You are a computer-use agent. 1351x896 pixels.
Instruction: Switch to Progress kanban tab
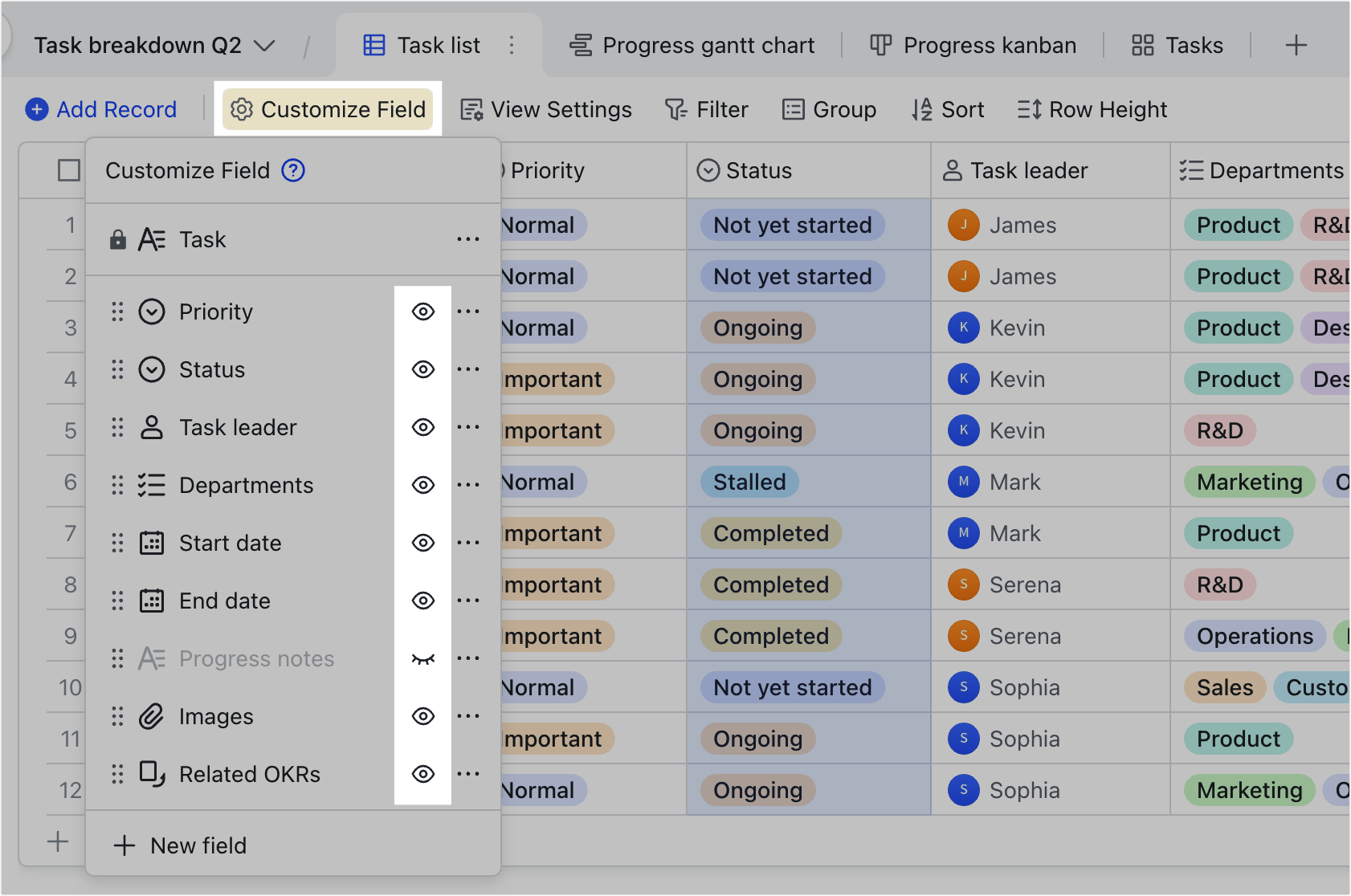point(973,45)
